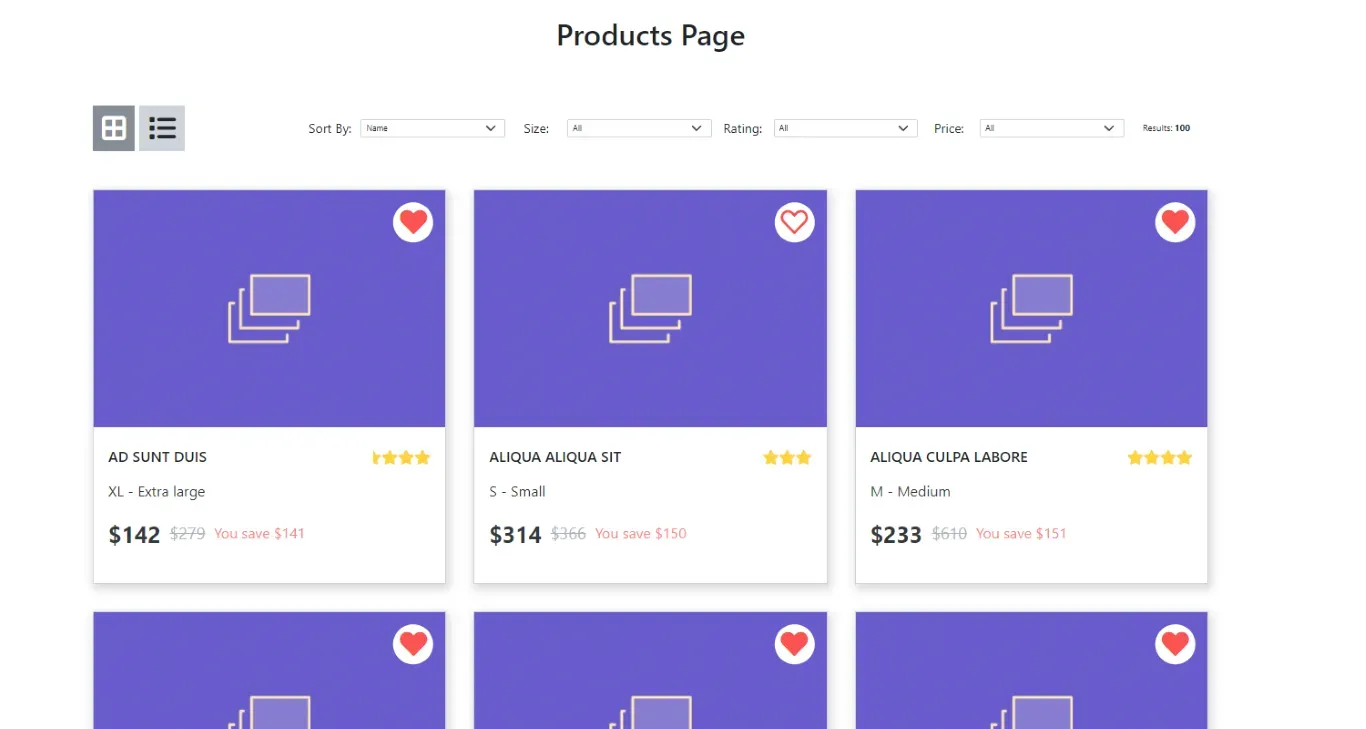
Task: Click the heart icon on the bottom-middle product
Action: coord(794,644)
